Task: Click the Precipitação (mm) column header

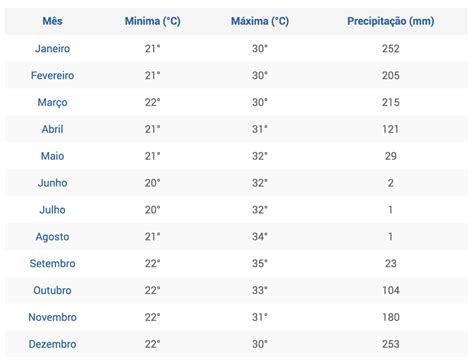Action: [391, 21]
